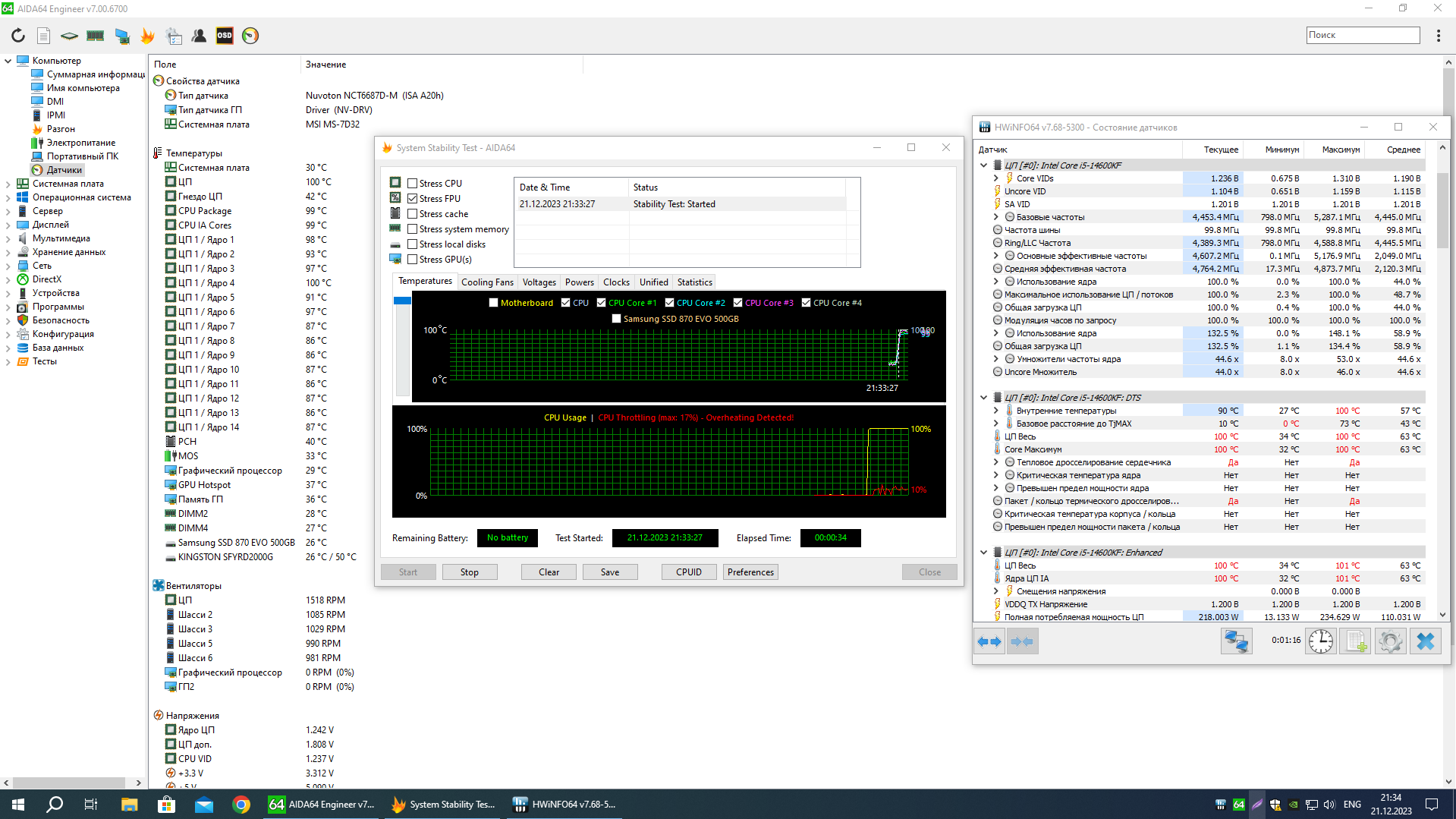Image resolution: width=1456 pixels, height=819 pixels.
Task: Open Google Chrome from taskbar
Action: pyautogui.click(x=241, y=805)
